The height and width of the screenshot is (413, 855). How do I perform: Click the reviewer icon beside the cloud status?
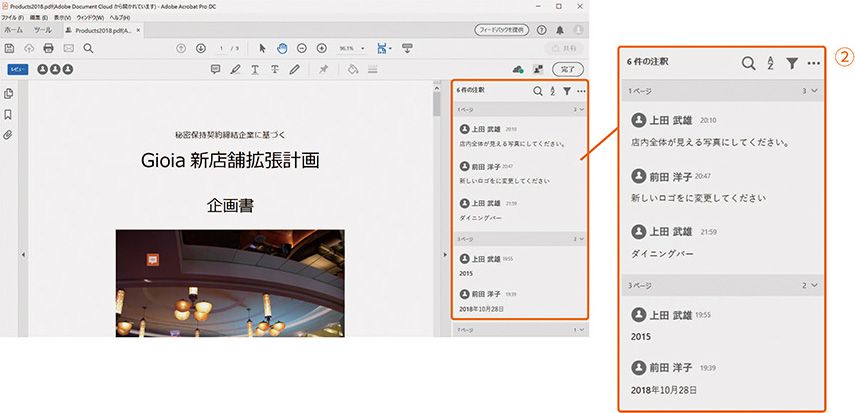click(538, 69)
